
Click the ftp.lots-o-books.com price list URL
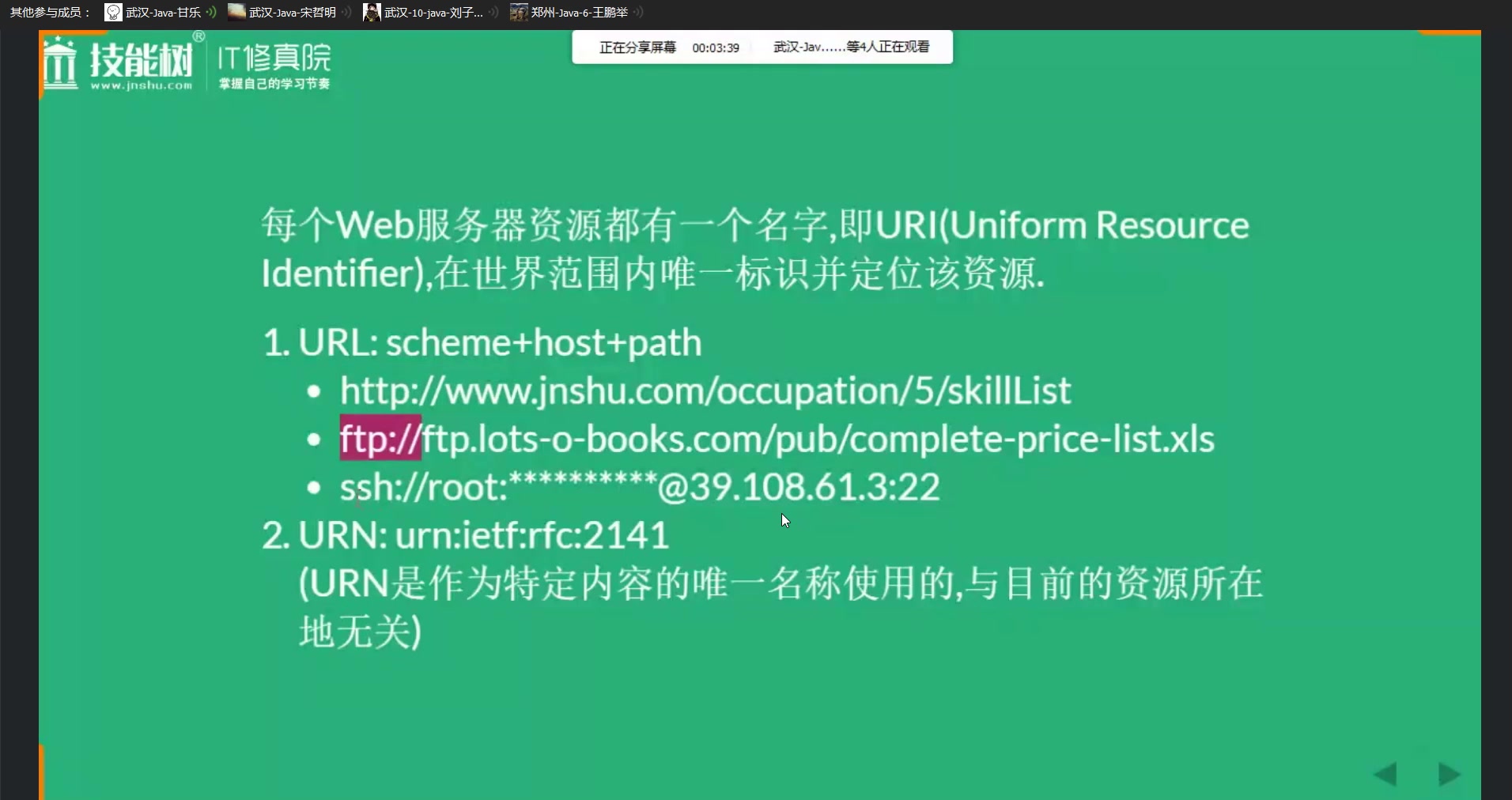[x=777, y=439]
